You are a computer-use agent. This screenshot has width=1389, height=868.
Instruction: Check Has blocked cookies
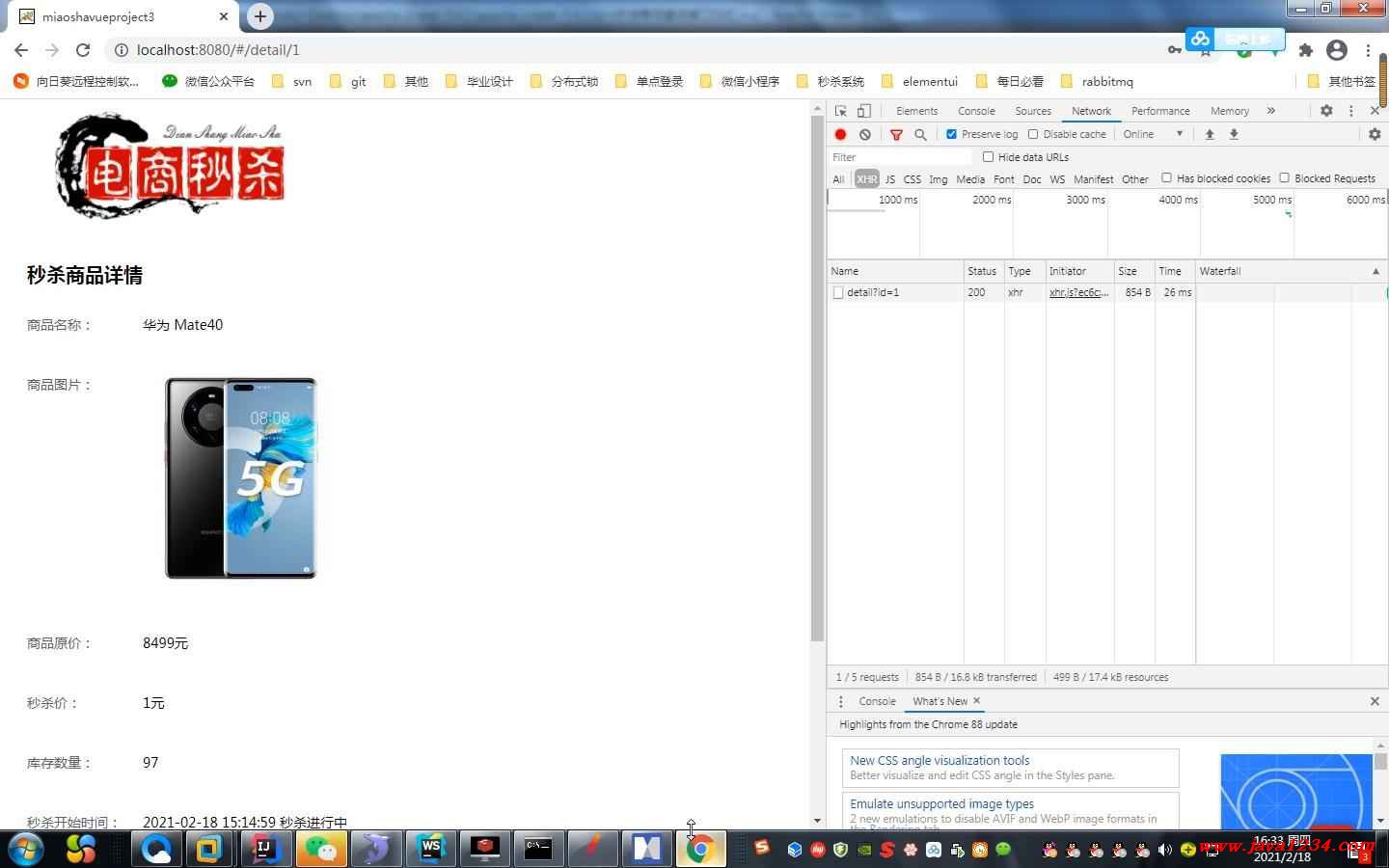[x=1166, y=177]
